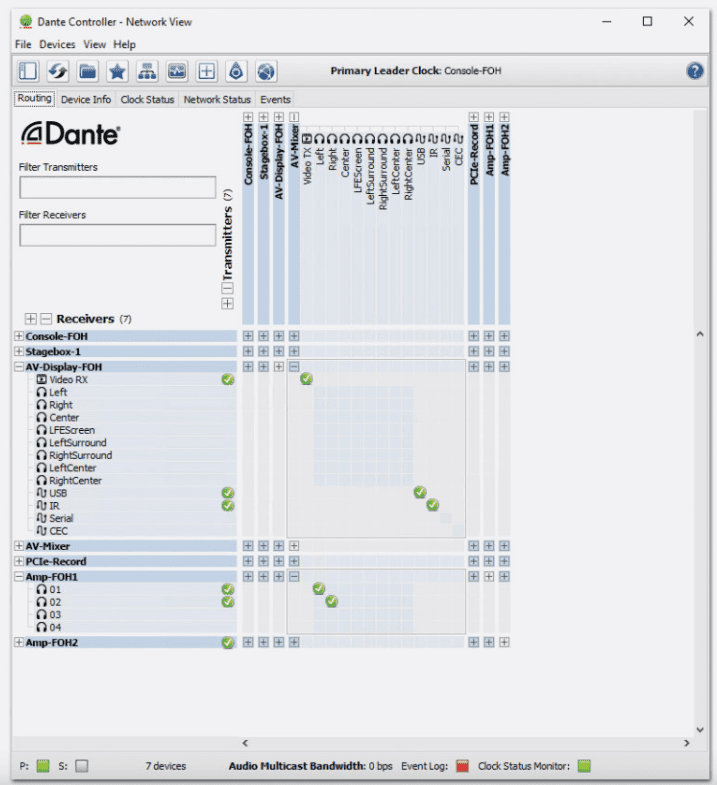Open the network hierarchy toolbar icon

click(x=147, y=71)
